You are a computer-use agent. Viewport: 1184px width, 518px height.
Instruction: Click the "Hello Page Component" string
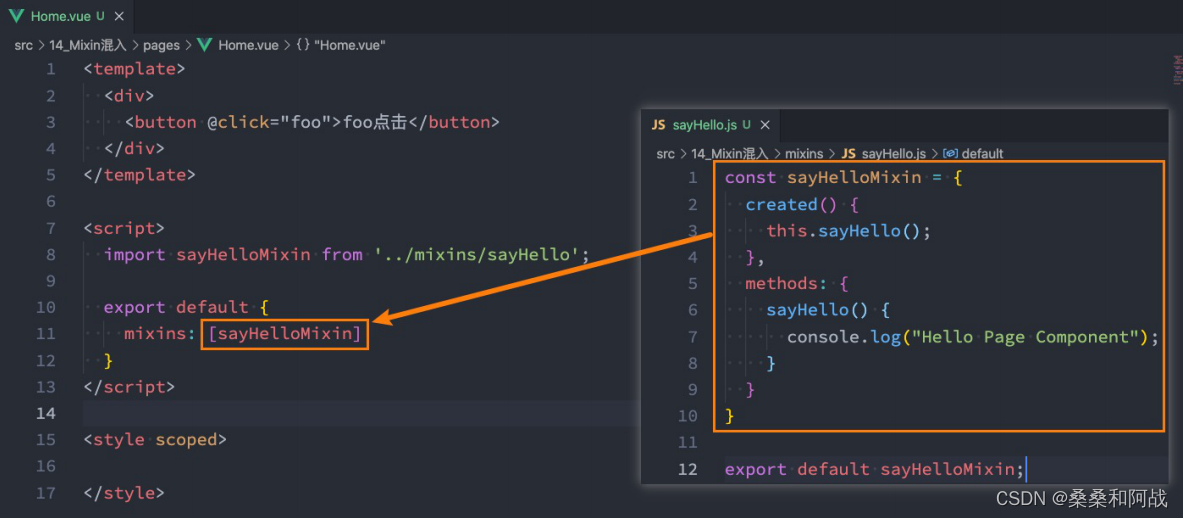pyautogui.click(x=1025, y=336)
